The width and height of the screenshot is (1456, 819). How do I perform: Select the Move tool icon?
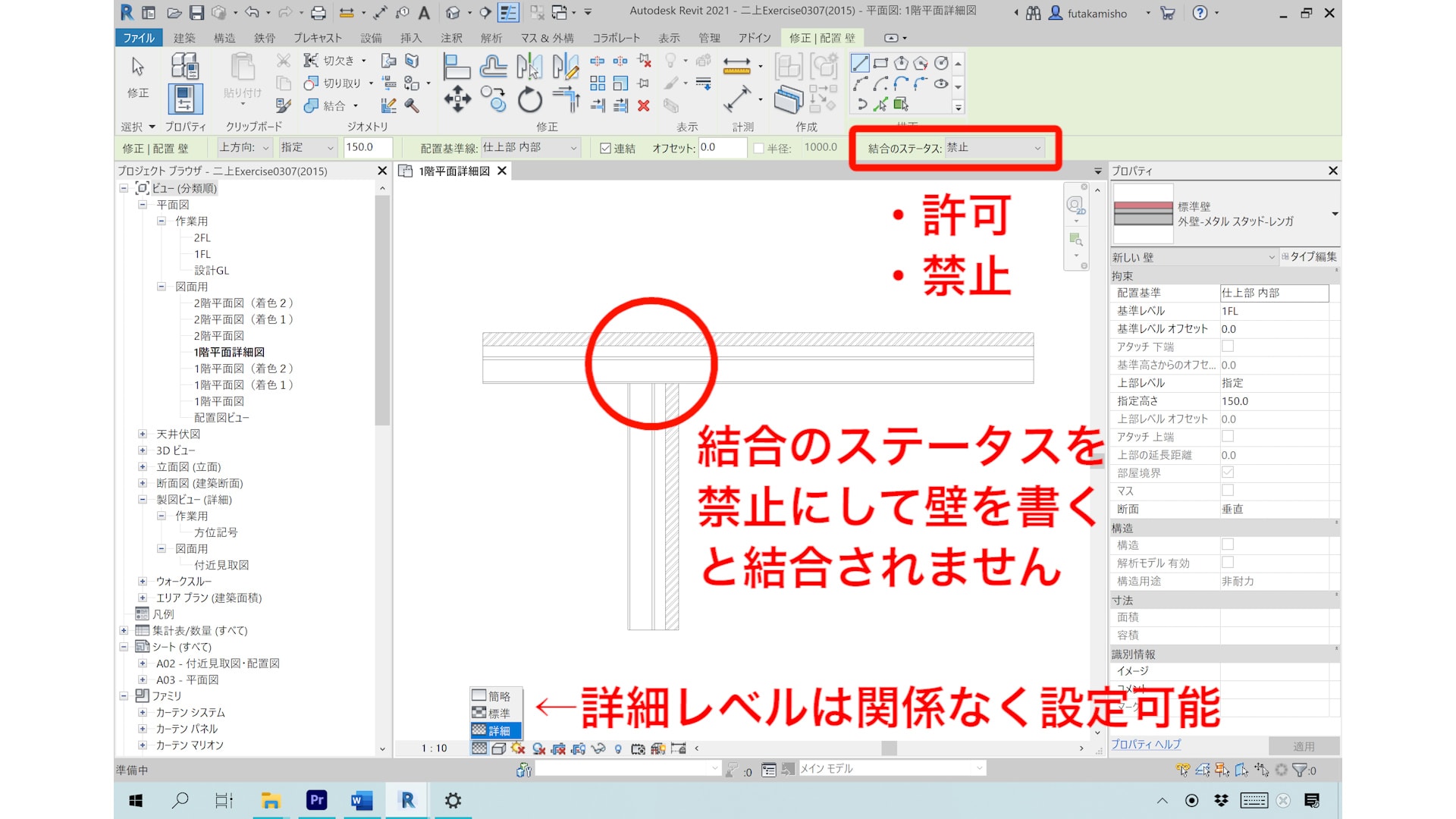pyautogui.click(x=457, y=99)
